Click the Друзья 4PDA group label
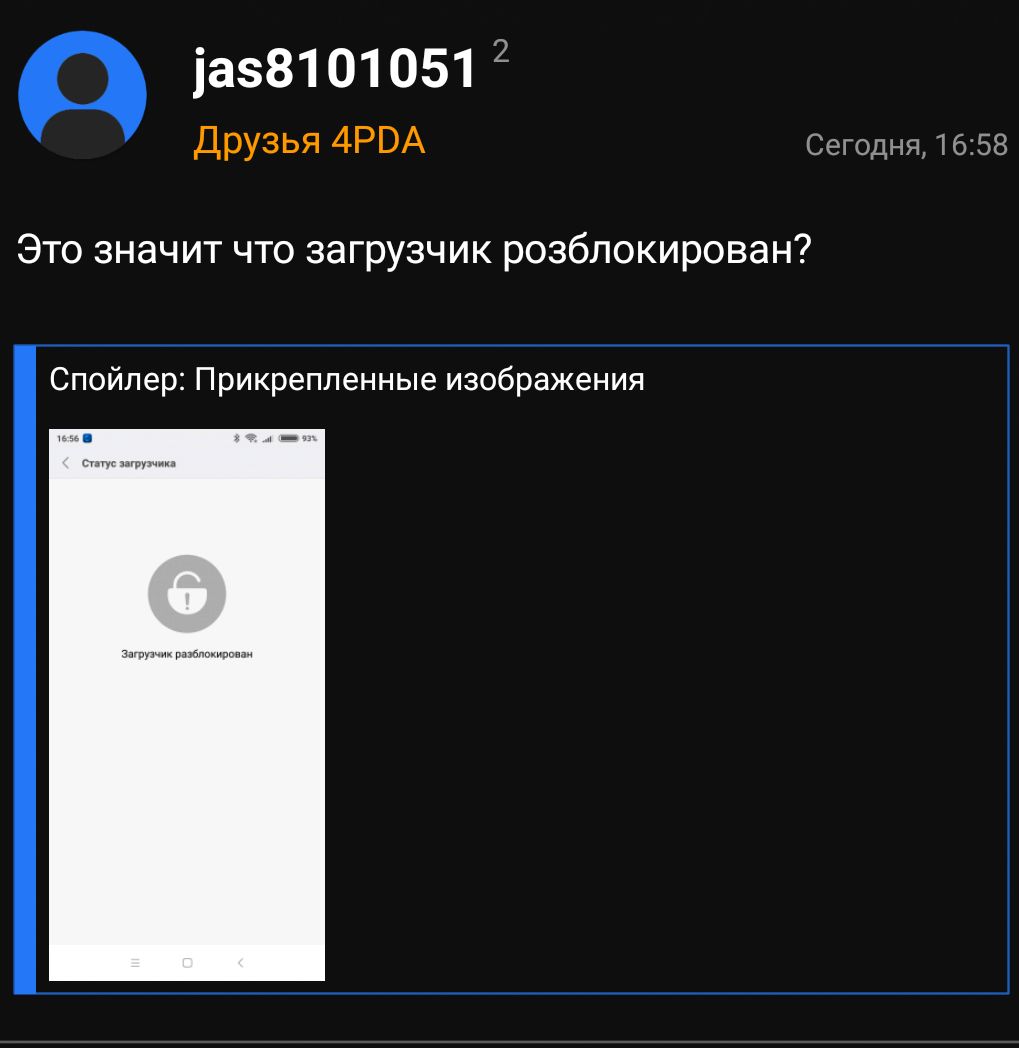 tap(309, 141)
